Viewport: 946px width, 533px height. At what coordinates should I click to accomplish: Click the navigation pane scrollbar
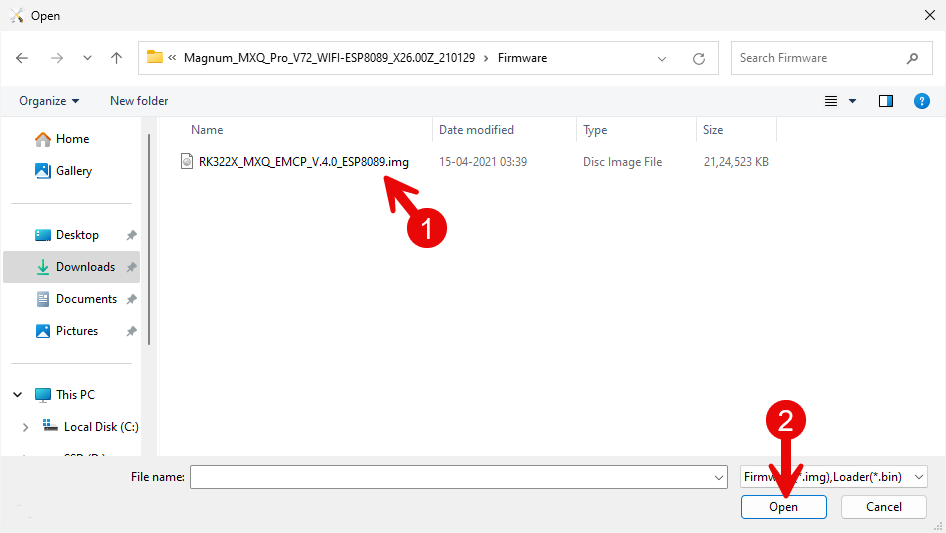point(149,238)
